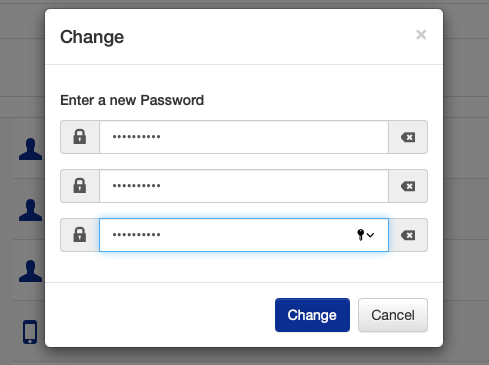Select the third user icon behind dialog

(x=30, y=271)
